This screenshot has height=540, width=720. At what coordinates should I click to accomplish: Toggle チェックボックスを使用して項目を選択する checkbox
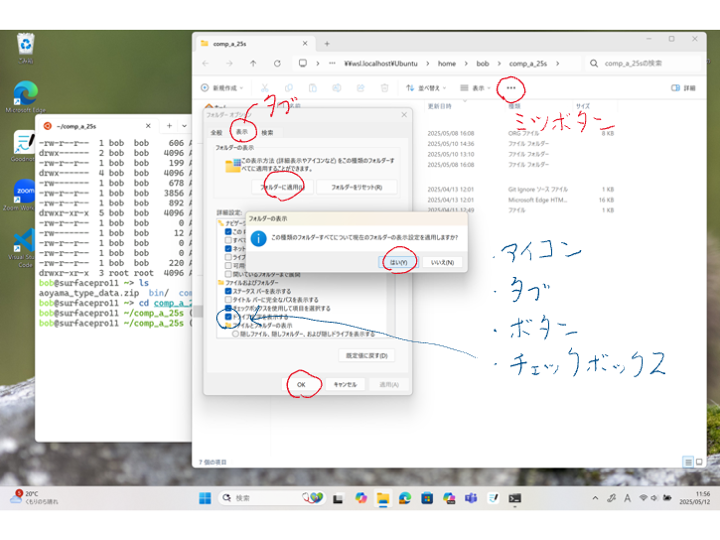click(228, 308)
